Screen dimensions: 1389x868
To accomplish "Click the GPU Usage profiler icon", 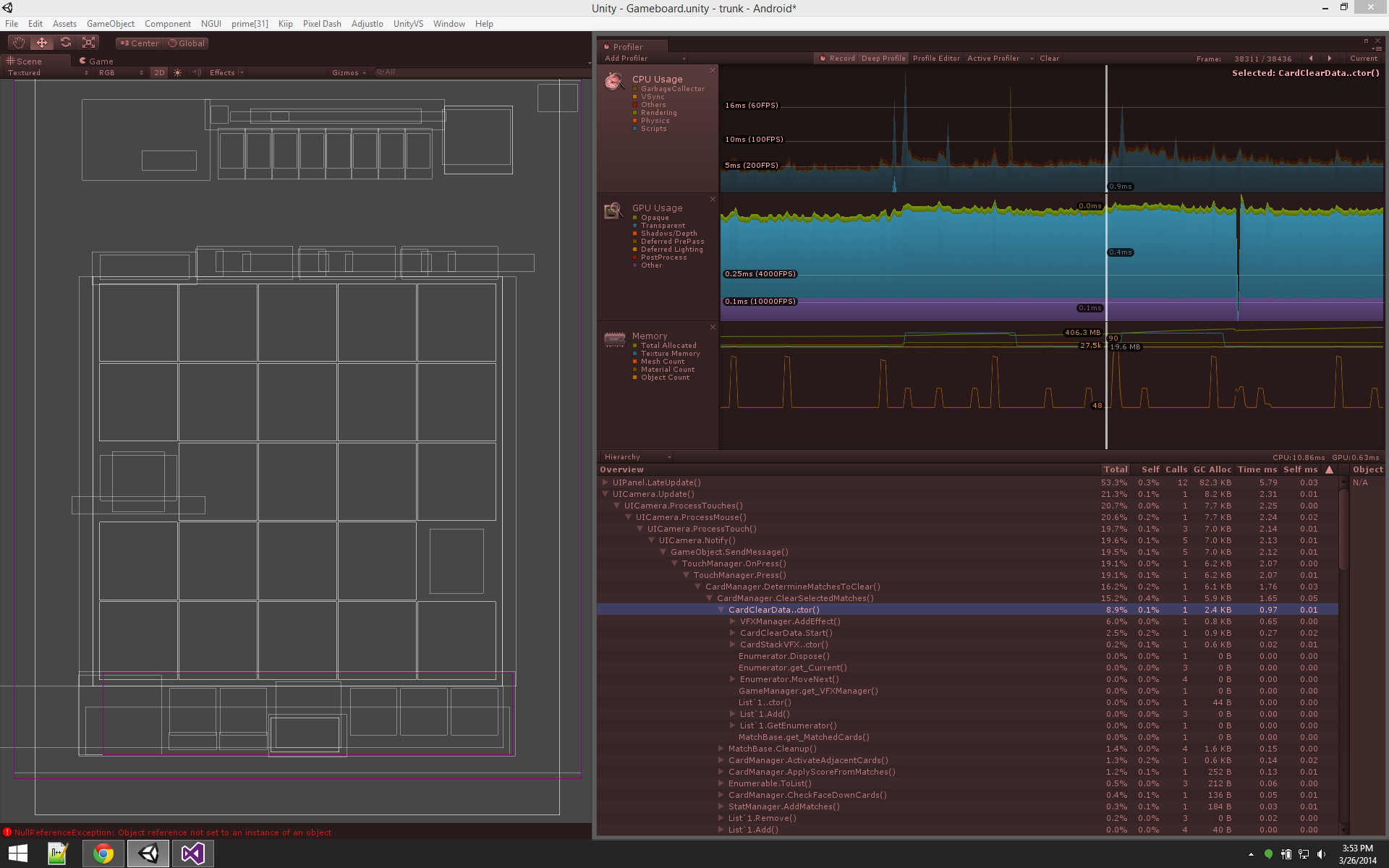I will (x=614, y=210).
